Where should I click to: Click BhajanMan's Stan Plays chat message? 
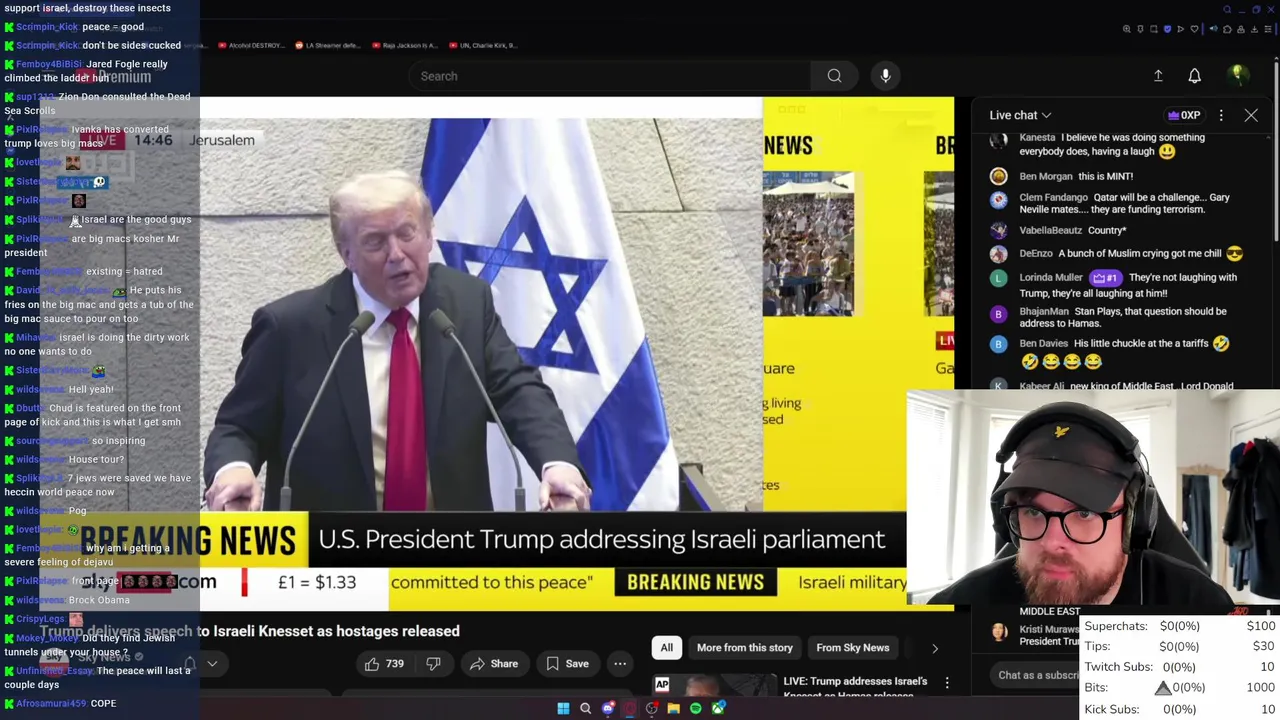tap(1123, 318)
